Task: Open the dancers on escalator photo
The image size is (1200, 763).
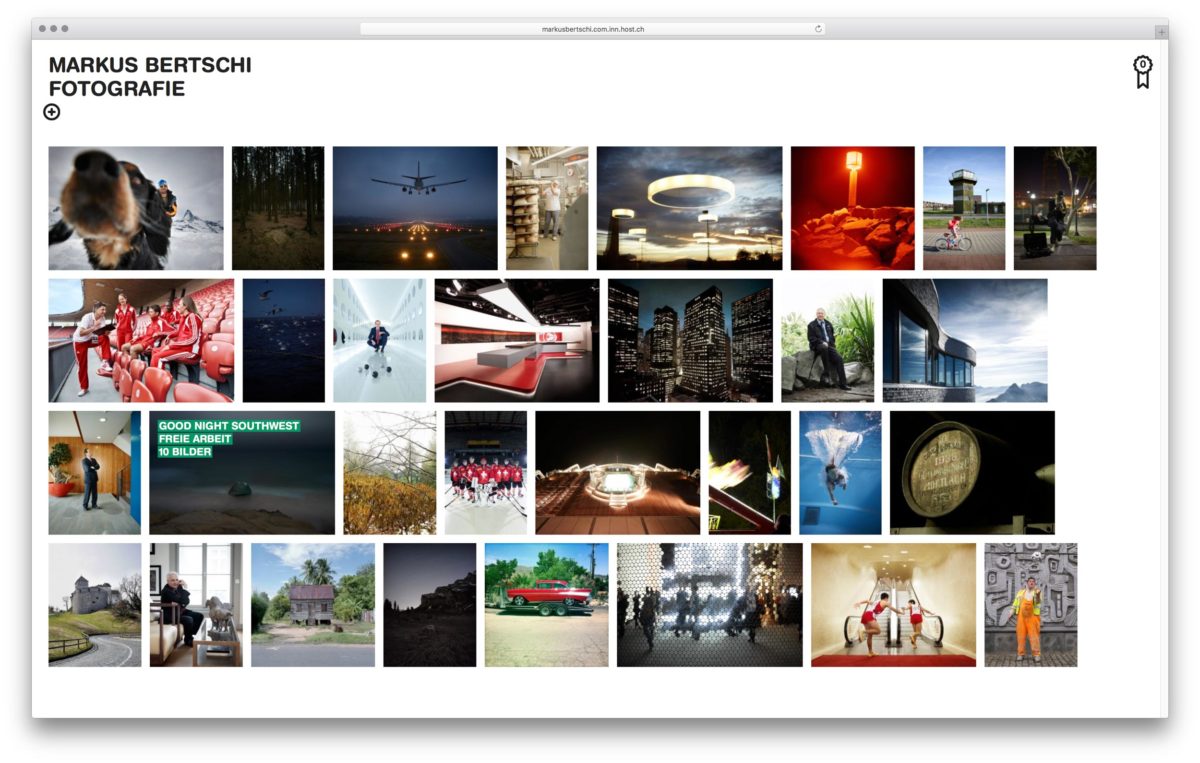Action: [893, 604]
